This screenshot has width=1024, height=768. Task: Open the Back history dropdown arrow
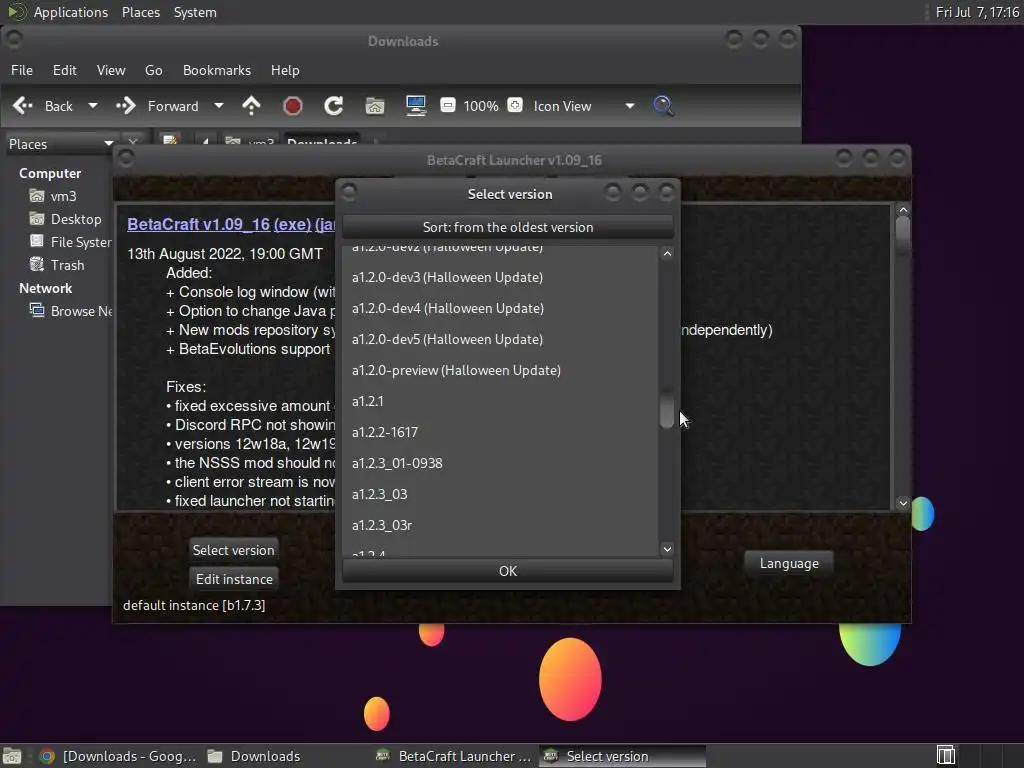click(x=93, y=106)
